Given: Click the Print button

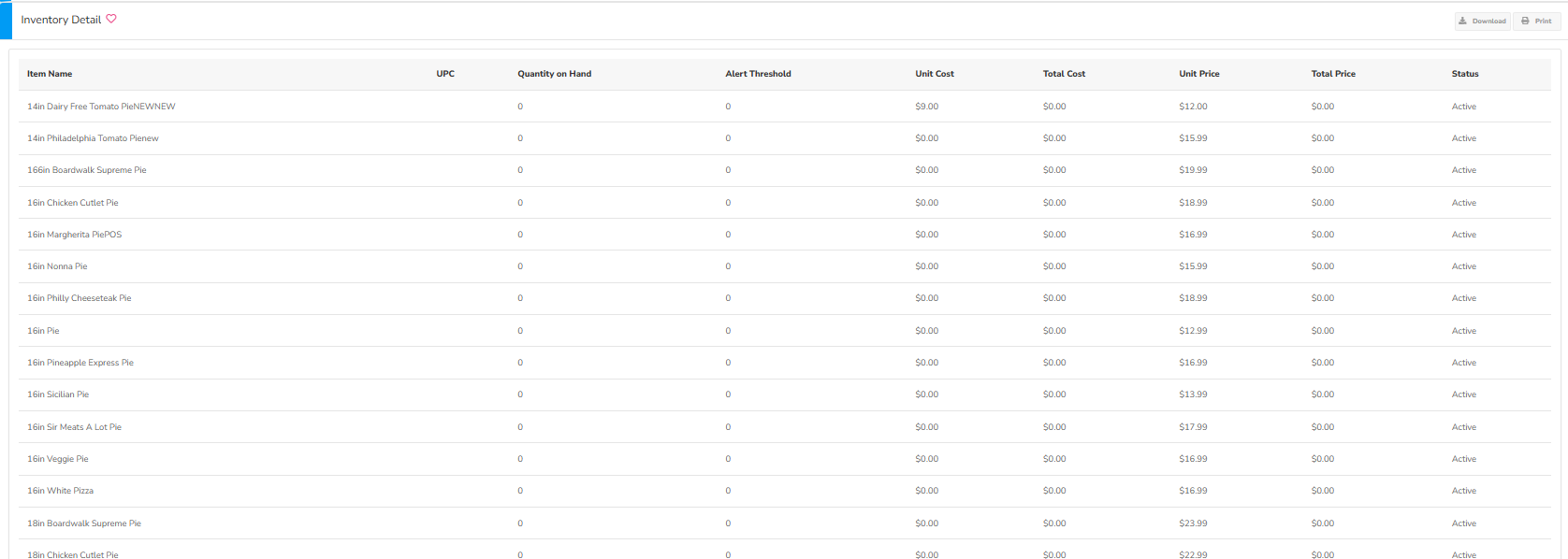Looking at the screenshot, I should [x=1536, y=21].
